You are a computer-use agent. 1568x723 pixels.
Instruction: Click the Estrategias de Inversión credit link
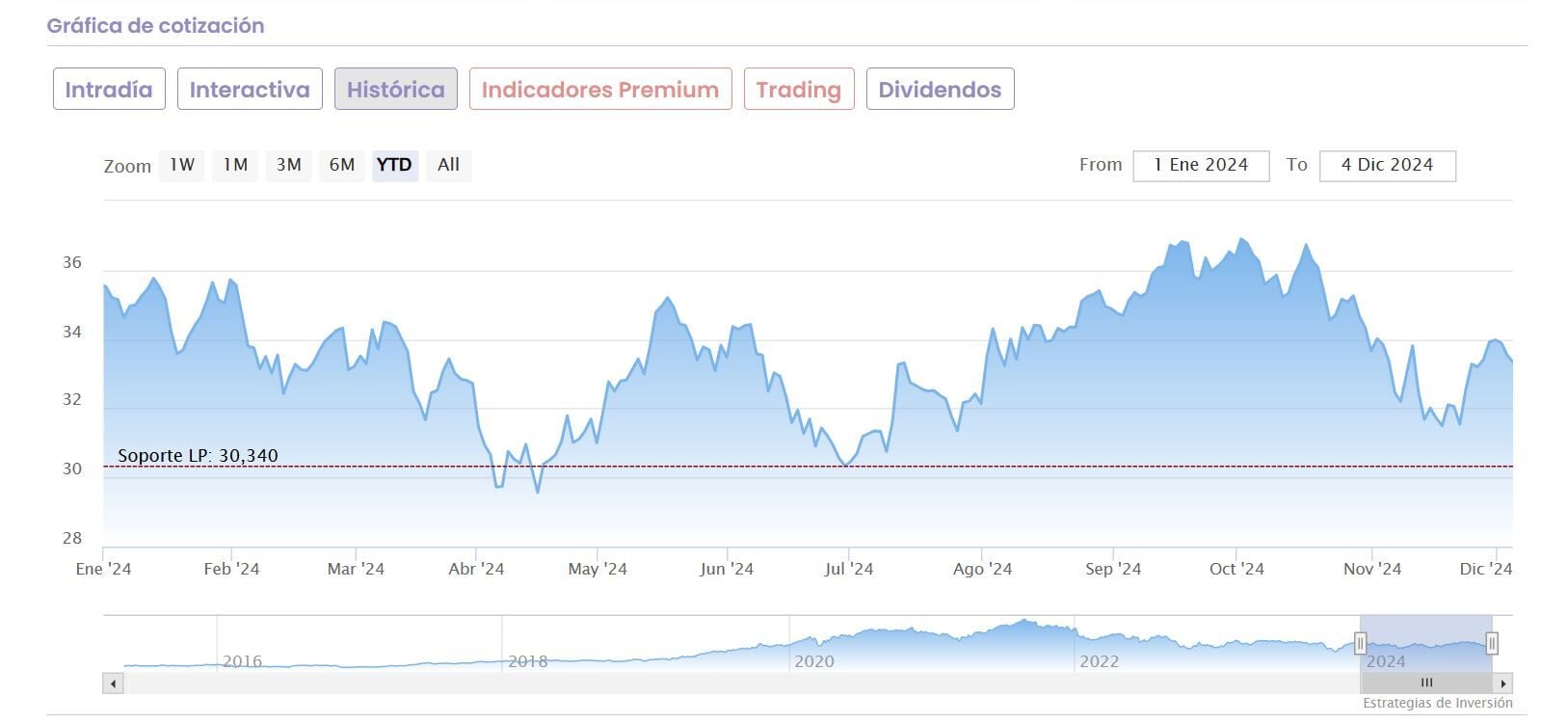pos(1437,704)
